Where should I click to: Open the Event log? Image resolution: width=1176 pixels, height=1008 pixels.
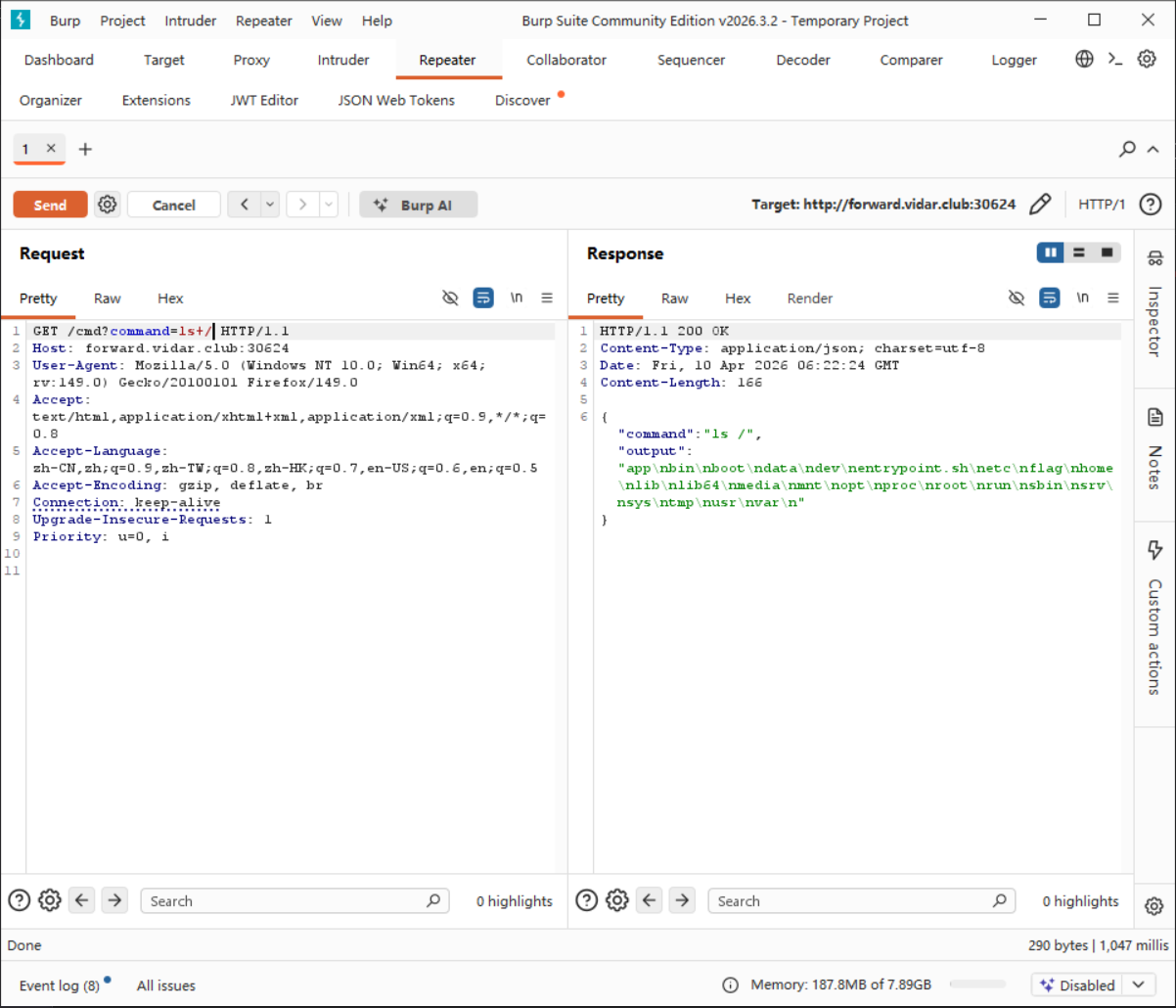[60, 985]
